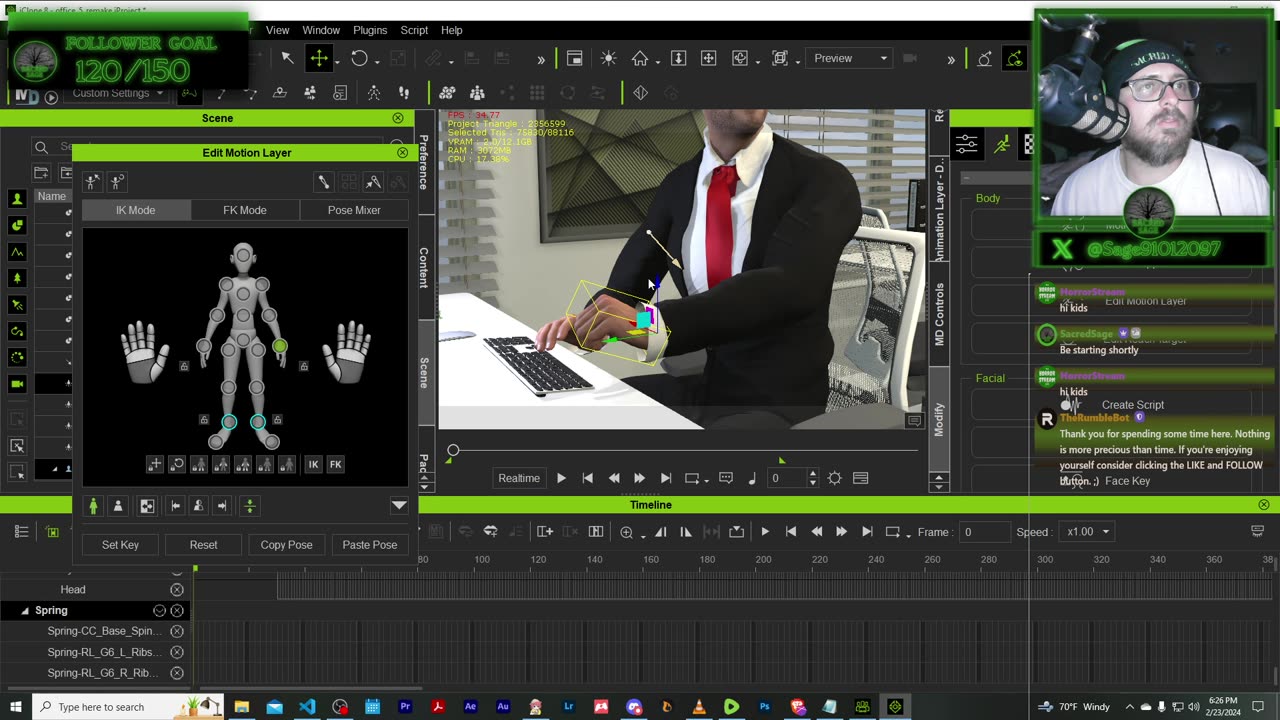Open the Spring track circular dropdown
Image resolution: width=1280 pixels, height=720 pixels.
[x=159, y=610]
